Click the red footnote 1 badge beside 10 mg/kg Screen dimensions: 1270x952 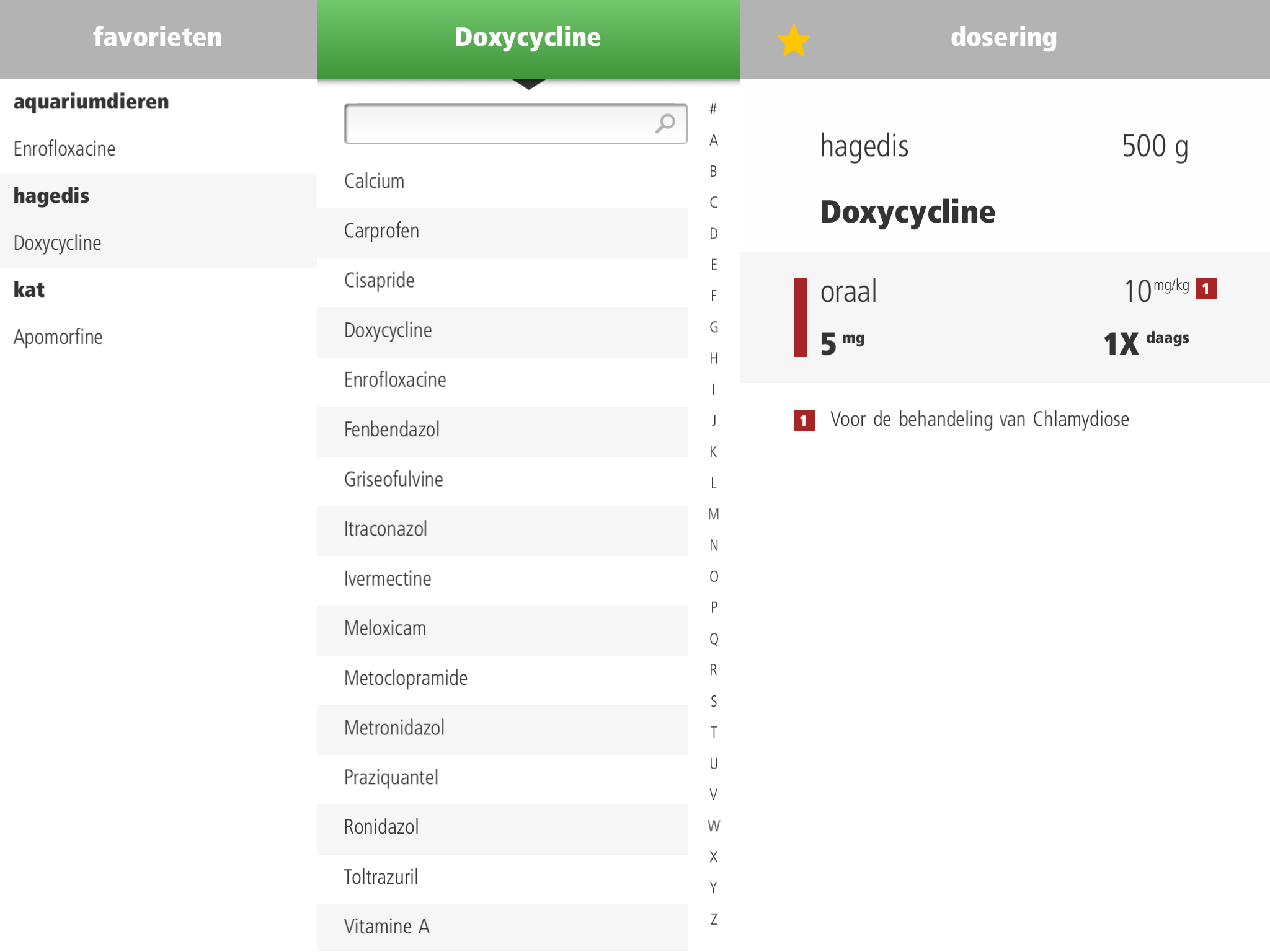click(1206, 289)
